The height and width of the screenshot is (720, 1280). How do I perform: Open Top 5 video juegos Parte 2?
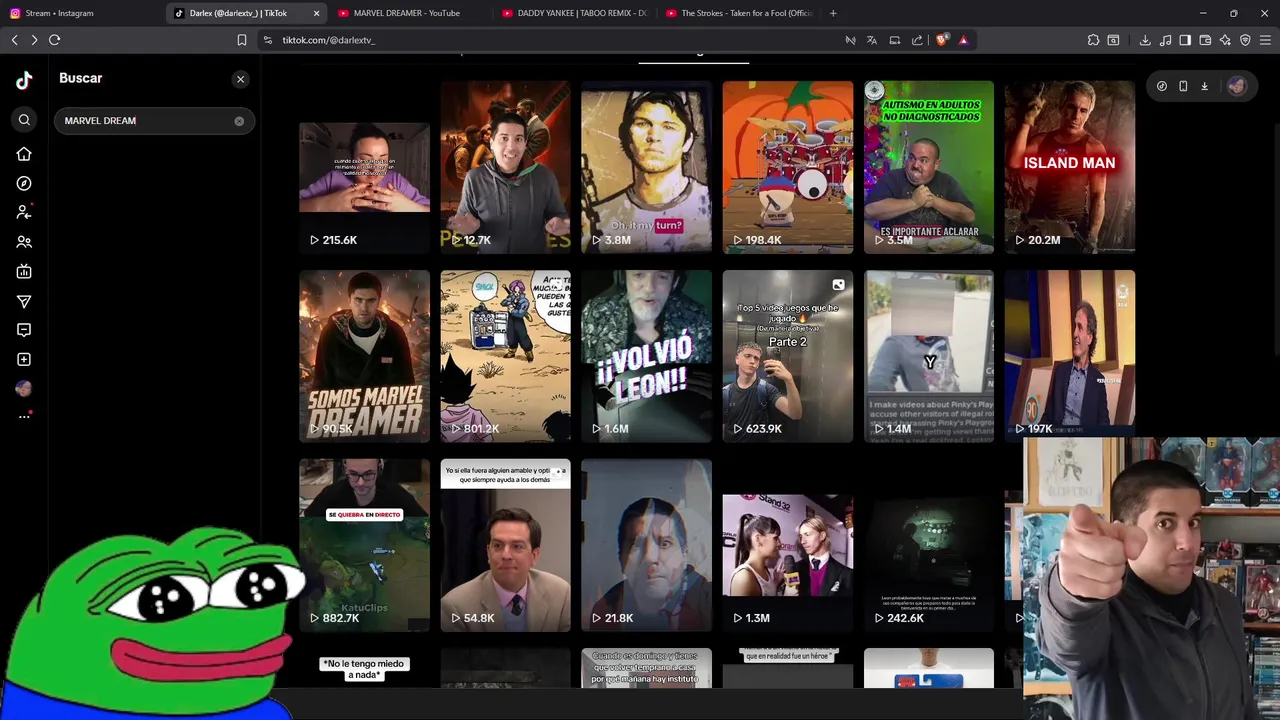(787, 356)
